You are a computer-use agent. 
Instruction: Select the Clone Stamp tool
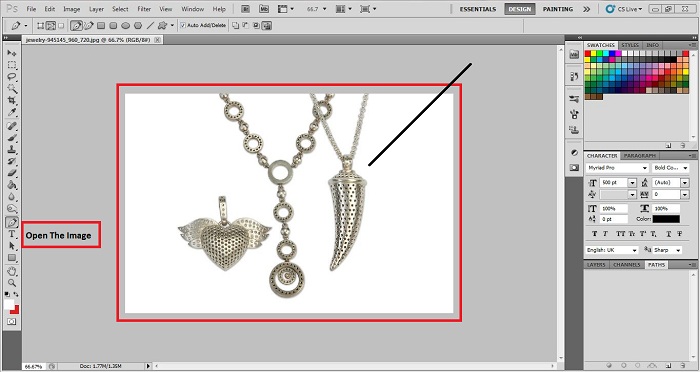tap(12, 150)
